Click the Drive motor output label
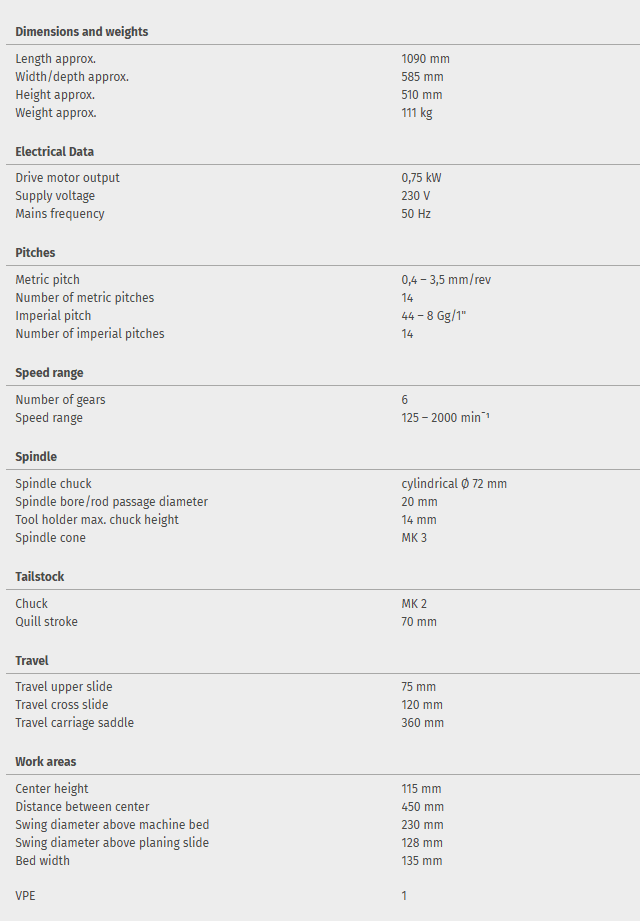Viewport: 640px width, 921px height. pos(67,178)
